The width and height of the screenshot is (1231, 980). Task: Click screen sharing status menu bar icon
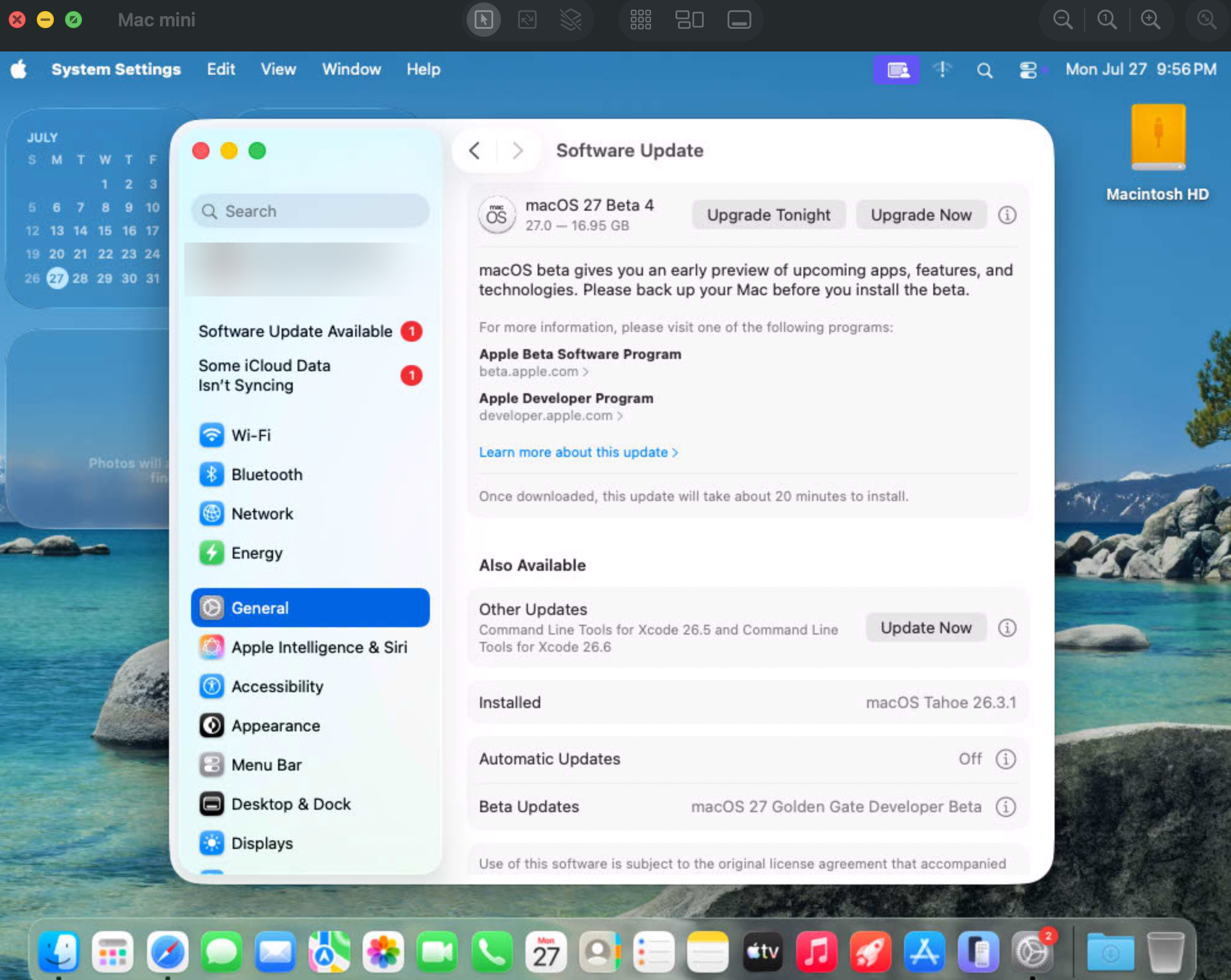coord(897,70)
